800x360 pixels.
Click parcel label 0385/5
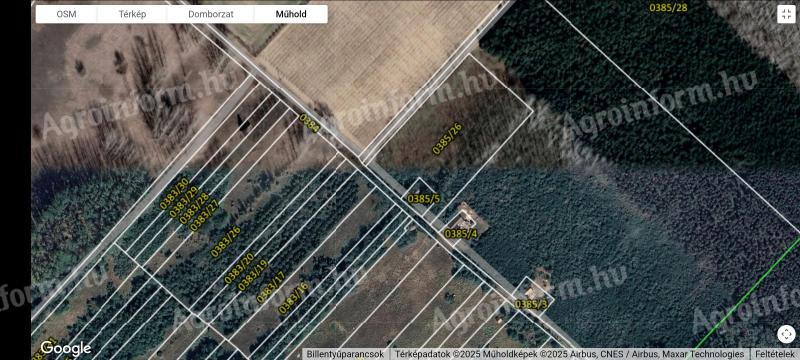click(423, 199)
